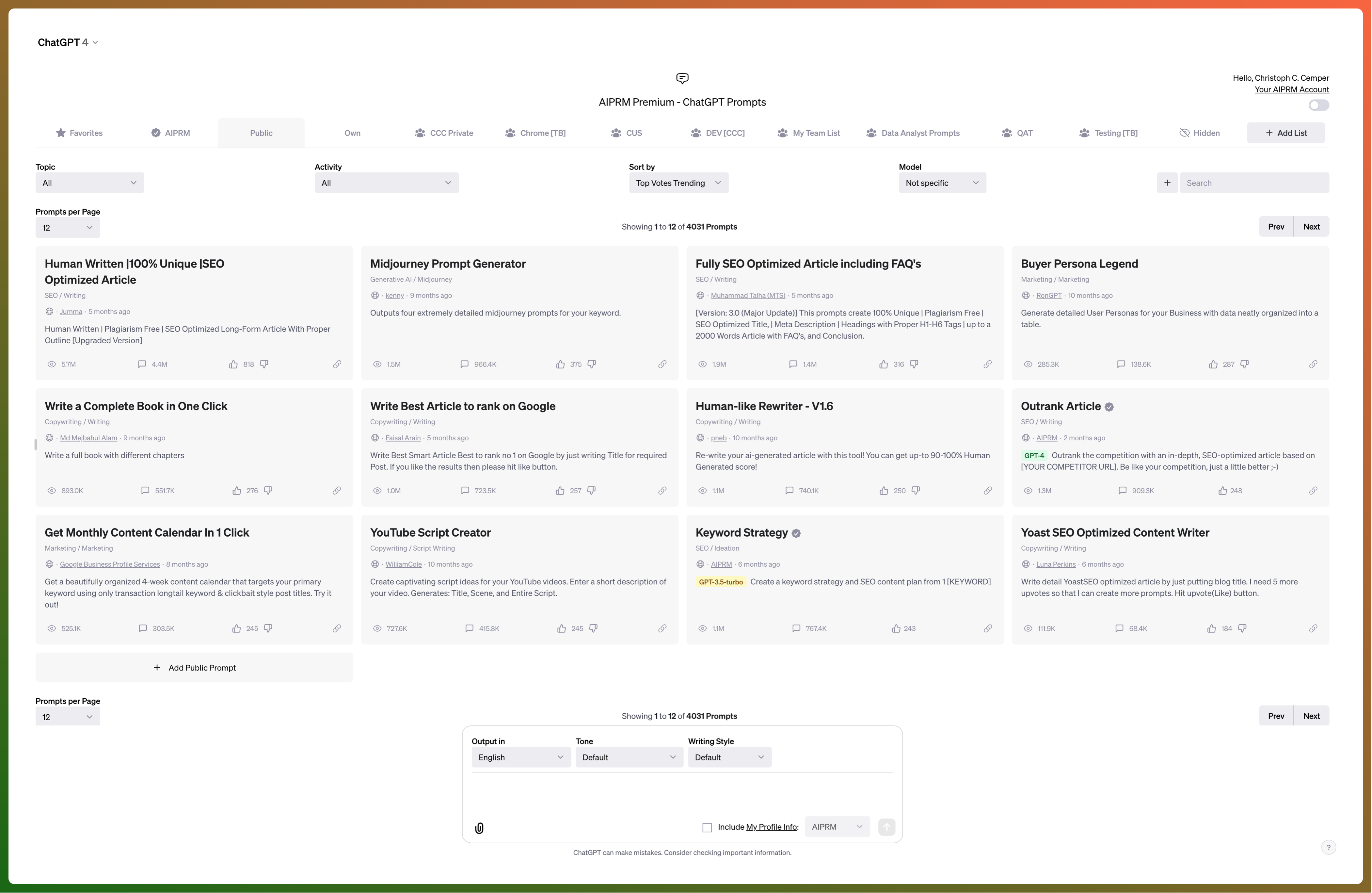Screen dimensions: 1372x893
Task: Upvote the Midjourney Prompt Generator prompt
Action: [560, 364]
